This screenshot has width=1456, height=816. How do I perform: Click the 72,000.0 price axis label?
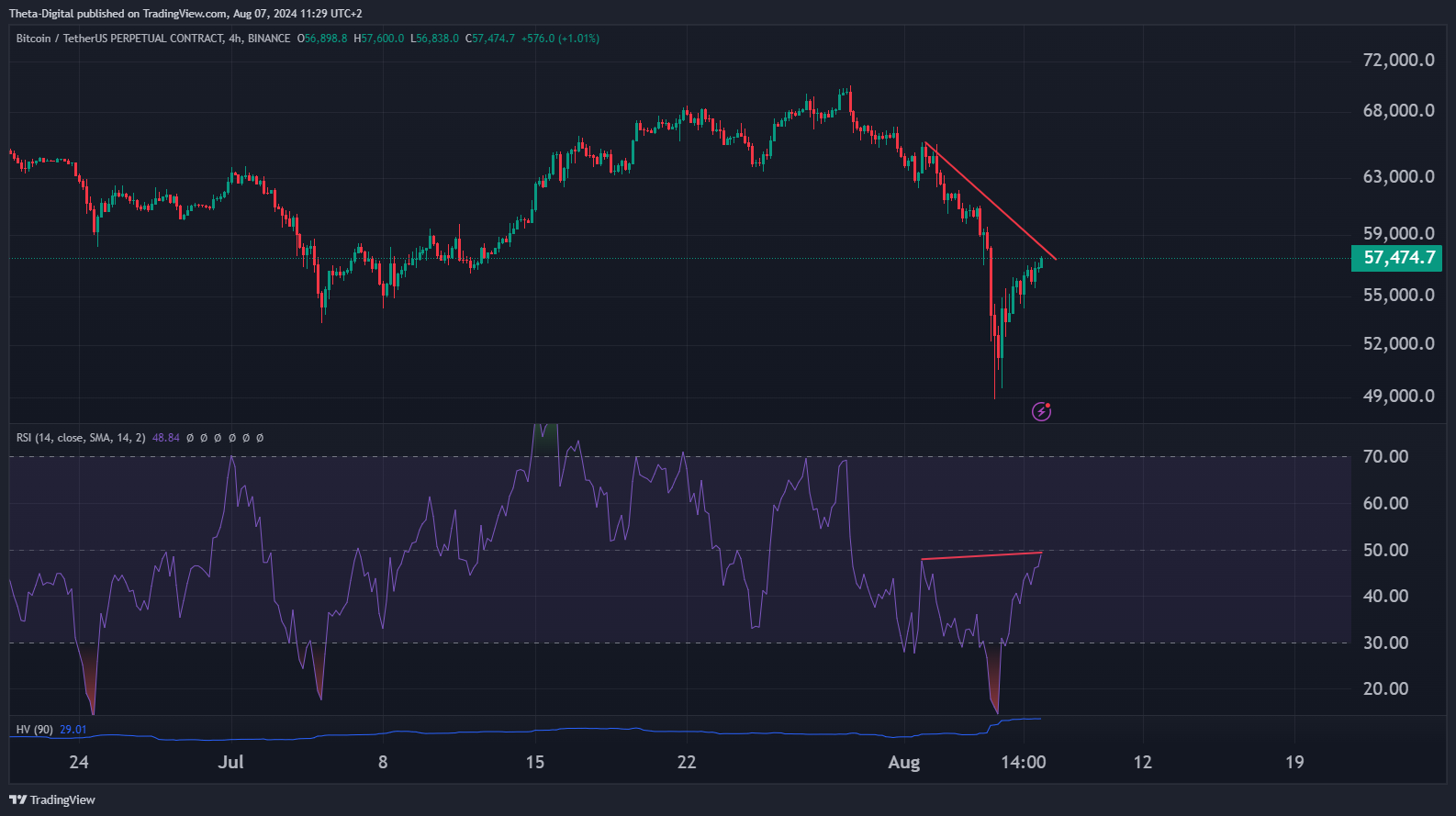tap(1398, 60)
